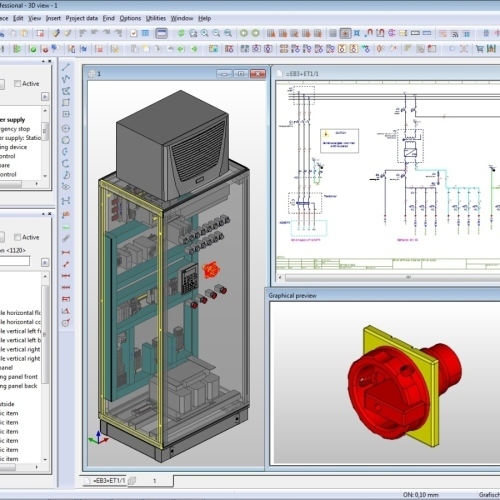Open the Edit menu
The height and width of the screenshot is (500, 500).
(18, 18)
